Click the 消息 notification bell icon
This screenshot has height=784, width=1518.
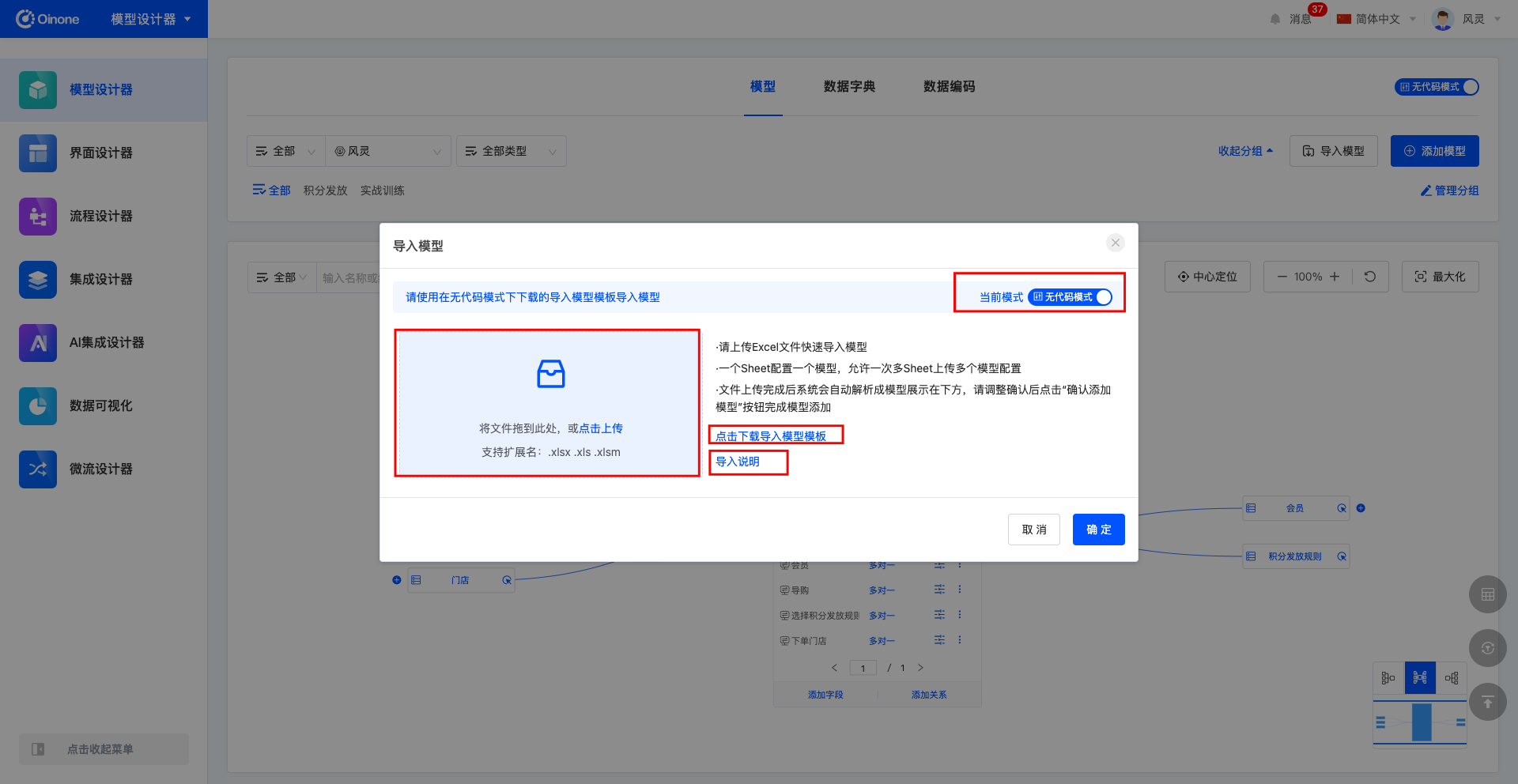click(x=1275, y=19)
